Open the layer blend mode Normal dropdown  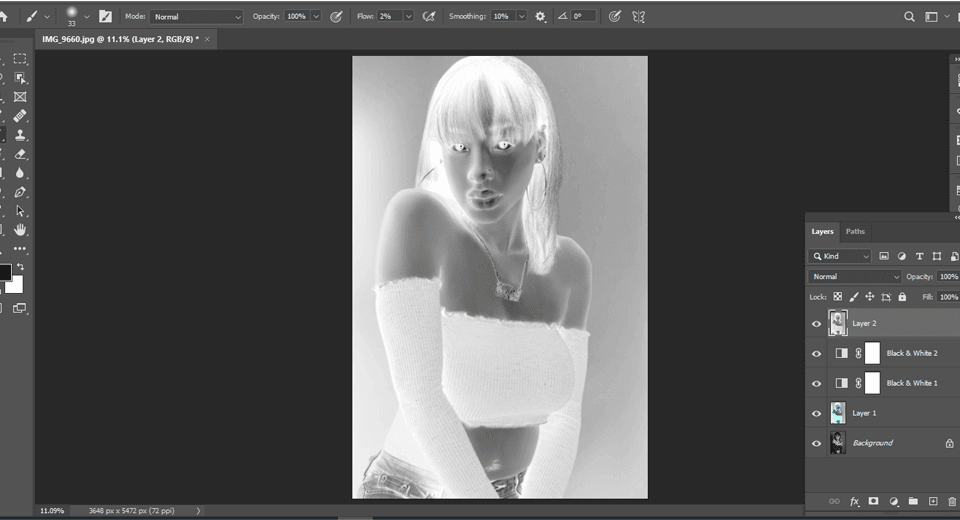point(855,276)
